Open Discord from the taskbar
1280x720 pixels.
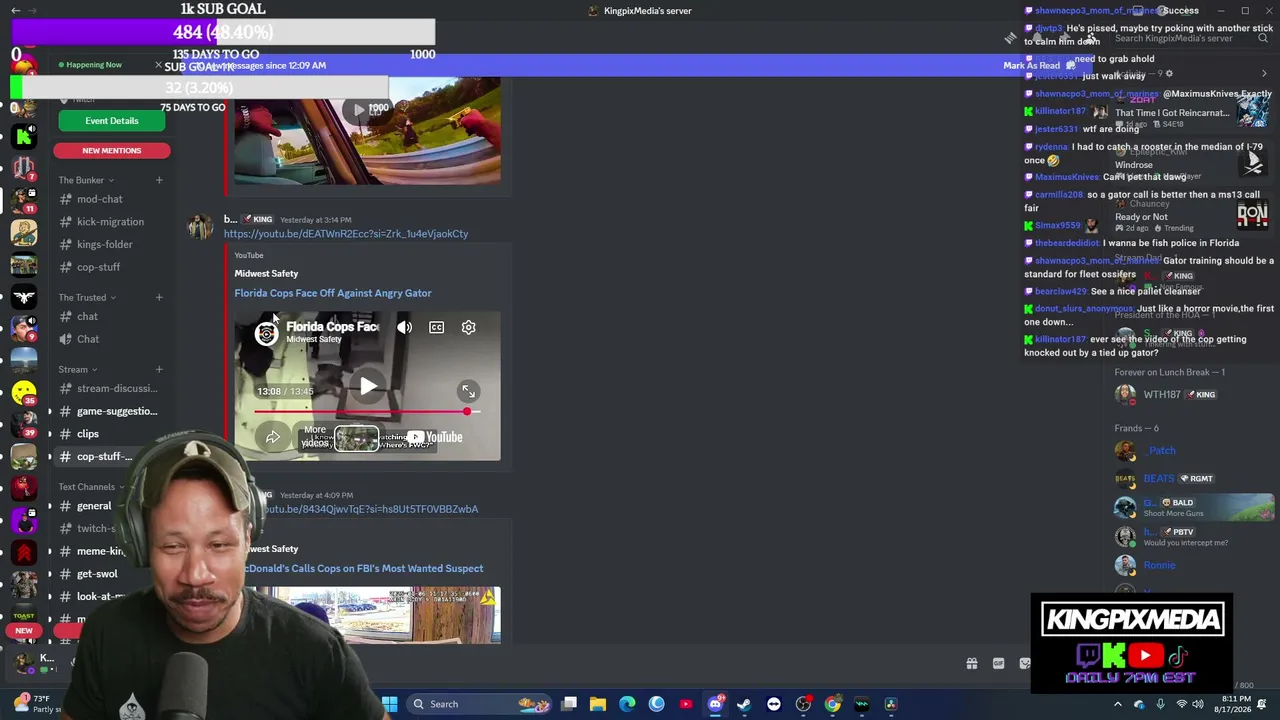pos(715,704)
